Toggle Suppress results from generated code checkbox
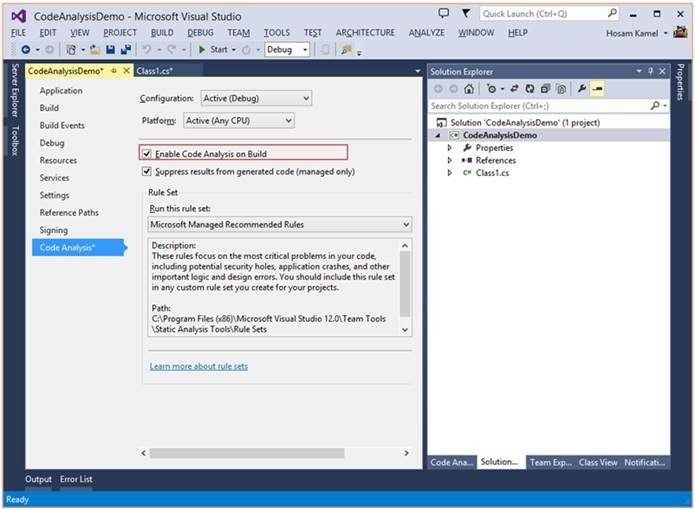 tap(146, 171)
